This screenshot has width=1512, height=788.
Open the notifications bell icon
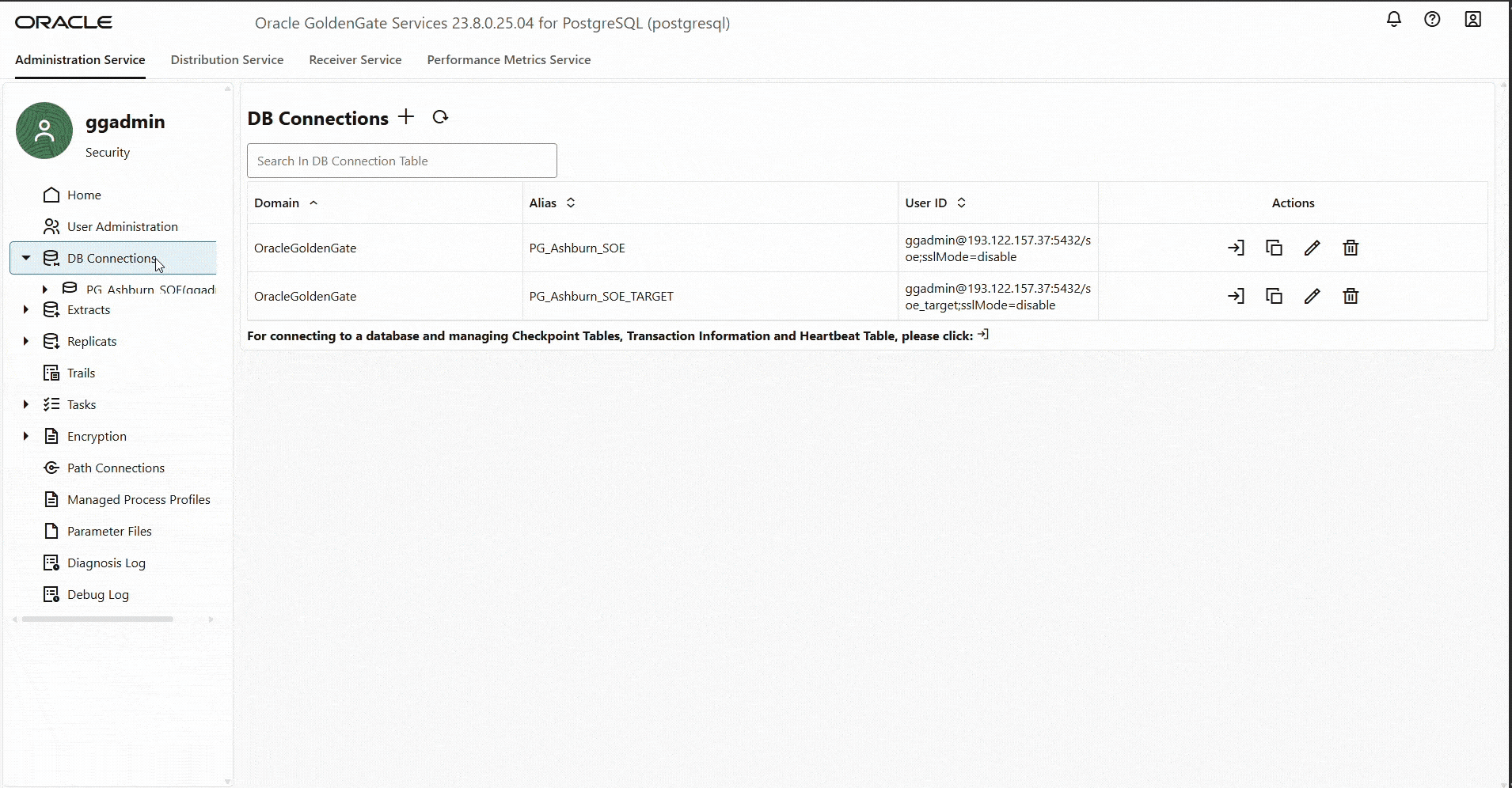coord(1394,19)
